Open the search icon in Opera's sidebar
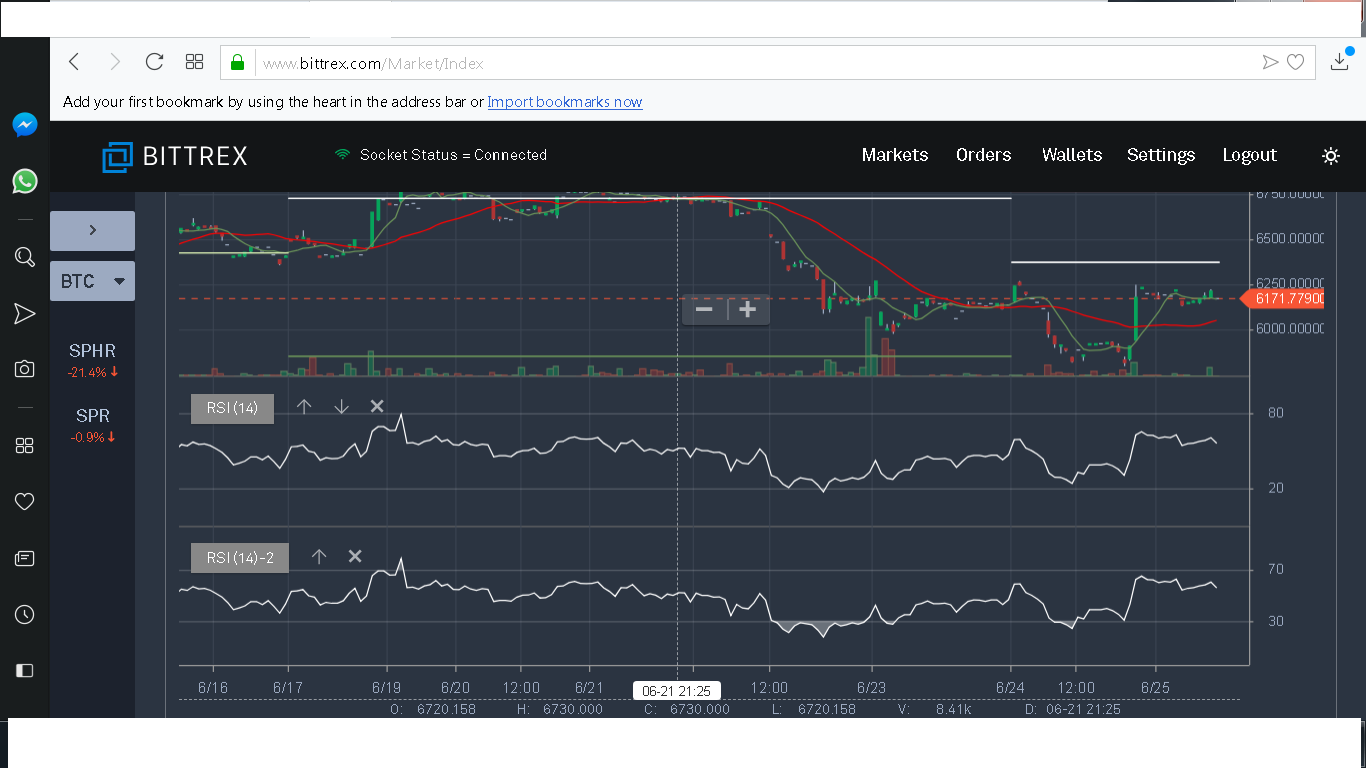 (x=25, y=257)
